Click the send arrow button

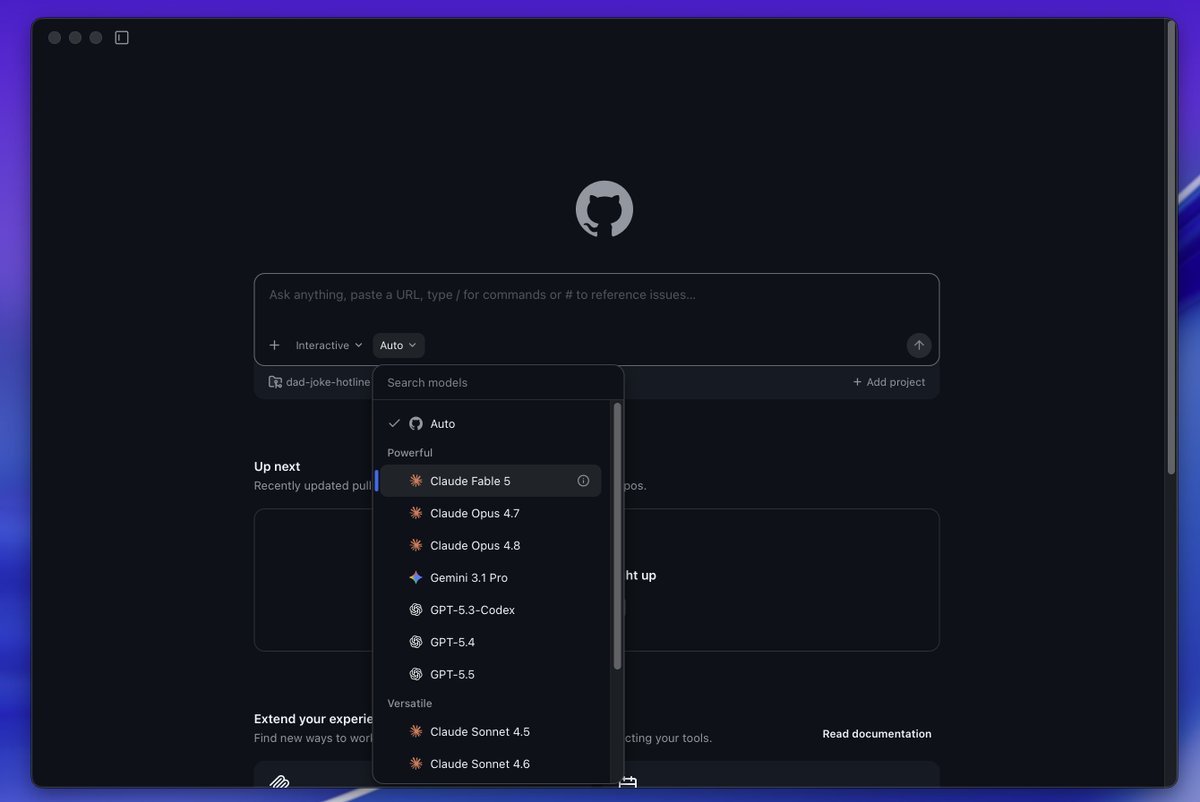tap(919, 345)
